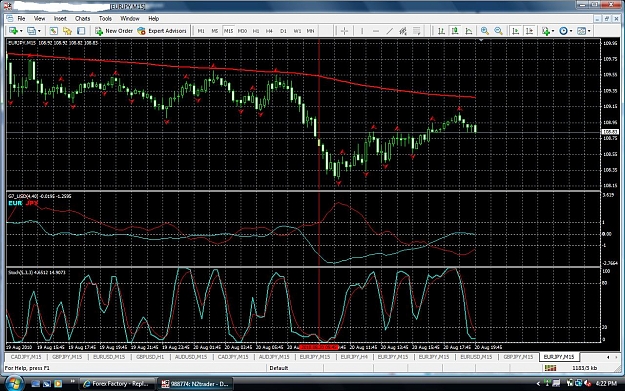The image size is (625, 391).
Task: Show hidden system tray icons arrow
Action: (x=538, y=383)
